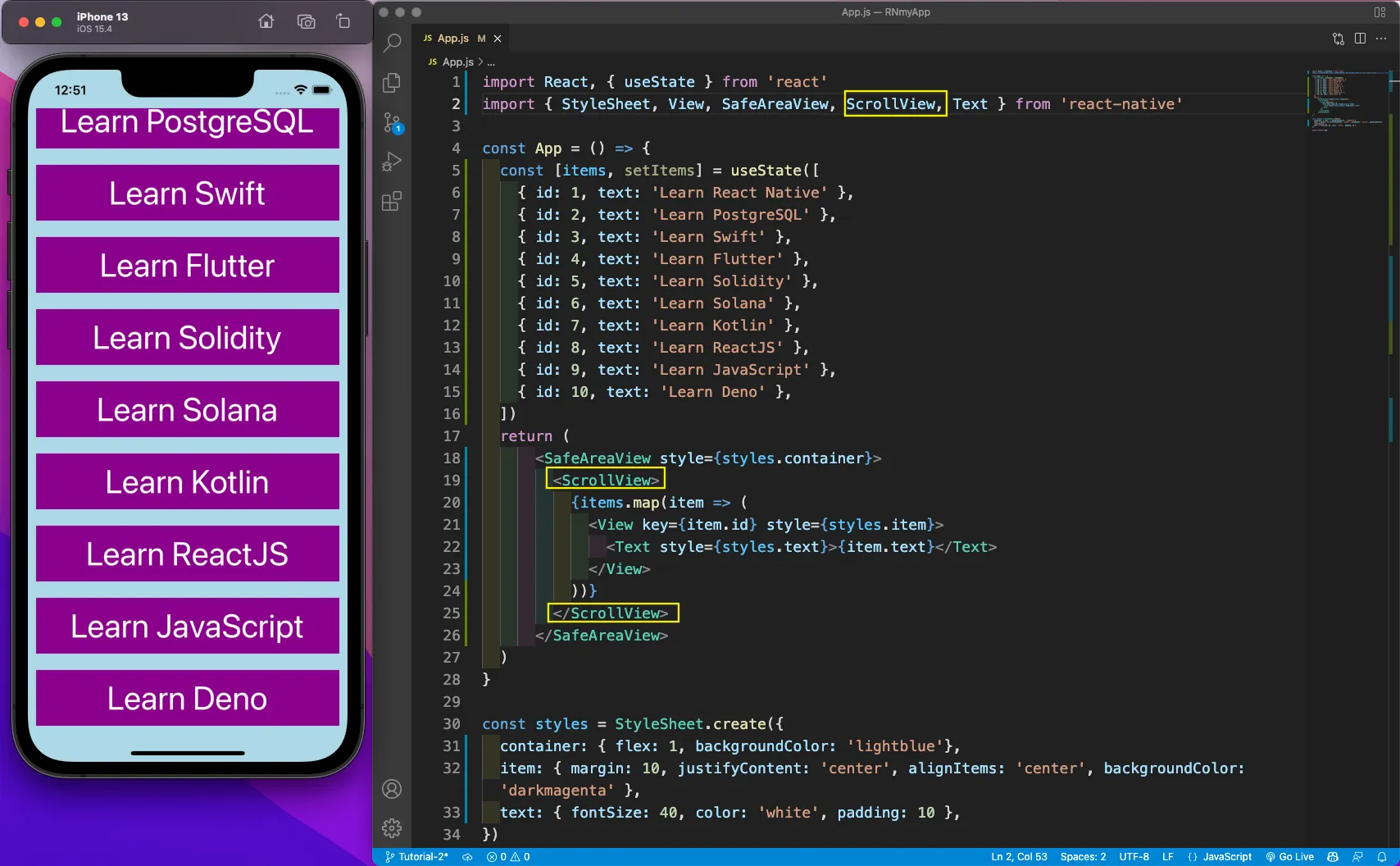Tap Learn Solana item in simulator
Screen dimensions: 1400x866
(188, 409)
